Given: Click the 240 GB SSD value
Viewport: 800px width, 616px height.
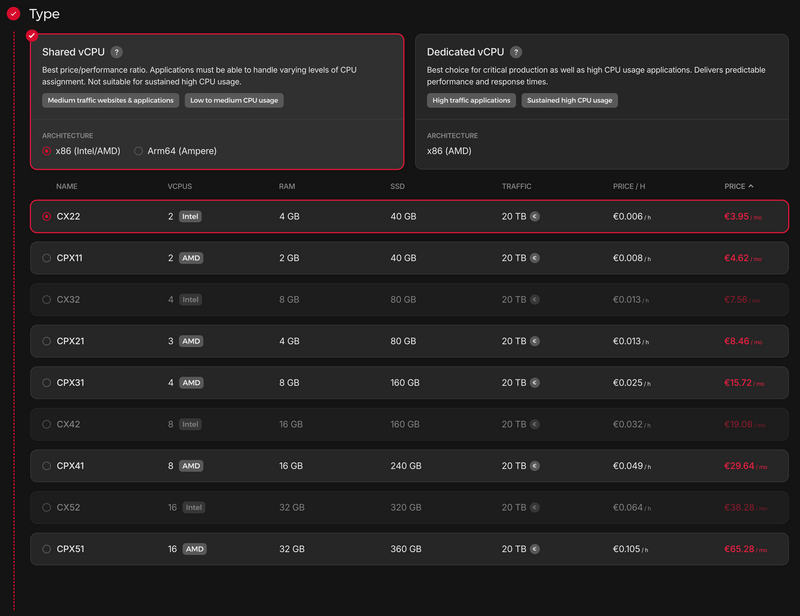Looking at the screenshot, I should click(x=406, y=466).
